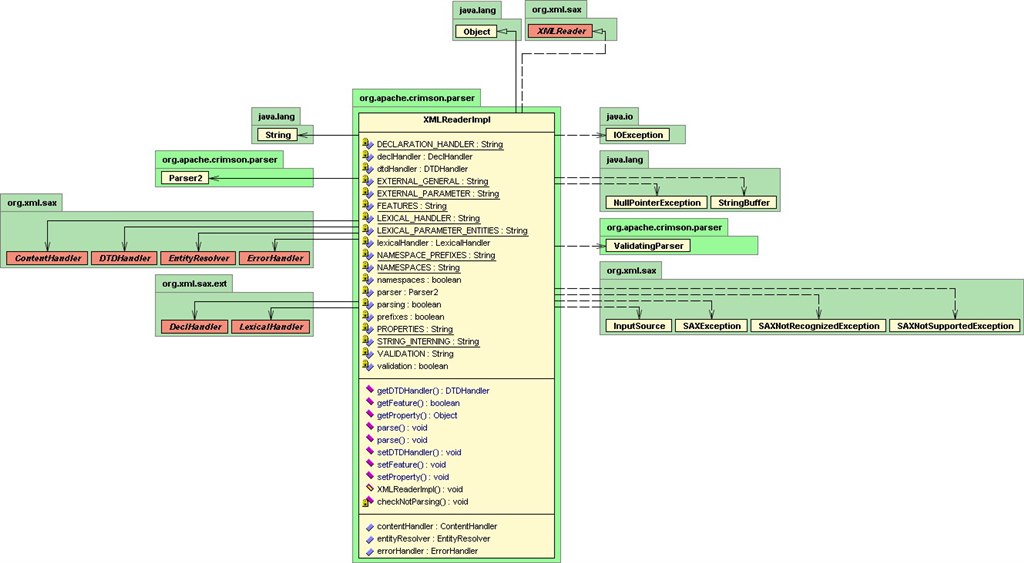Image resolution: width=1024 pixels, height=563 pixels.
Task: Select icon next to parsing : boolean
Action: [368, 304]
